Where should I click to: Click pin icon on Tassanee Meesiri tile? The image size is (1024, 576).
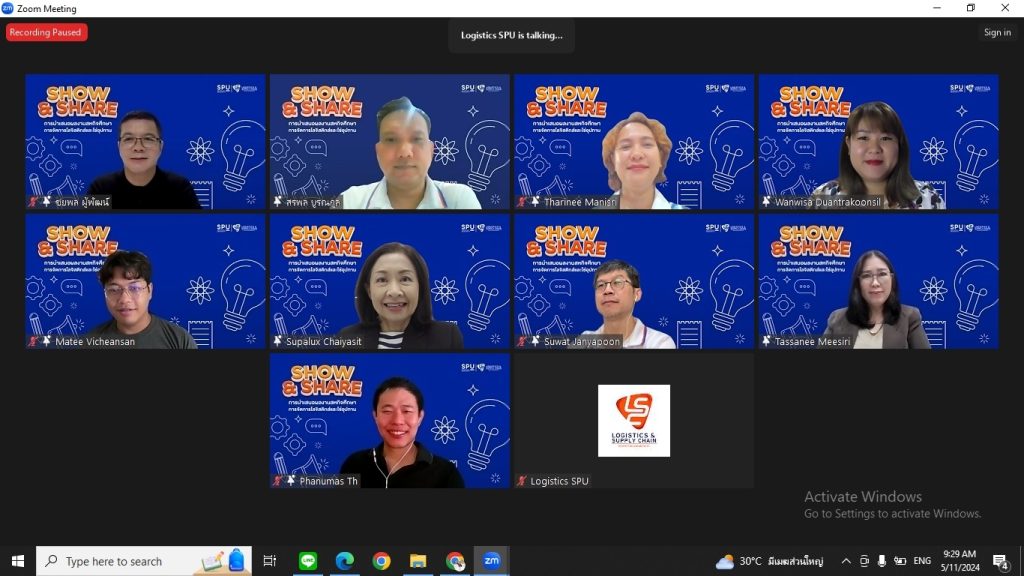[x=766, y=341]
